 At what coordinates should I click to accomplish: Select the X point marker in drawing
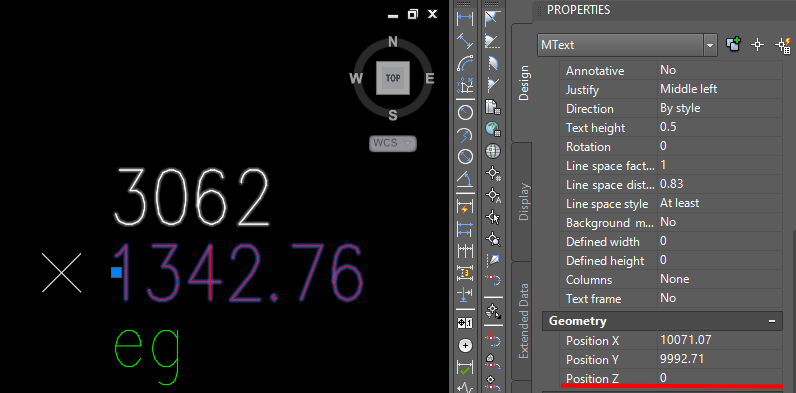click(x=61, y=273)
